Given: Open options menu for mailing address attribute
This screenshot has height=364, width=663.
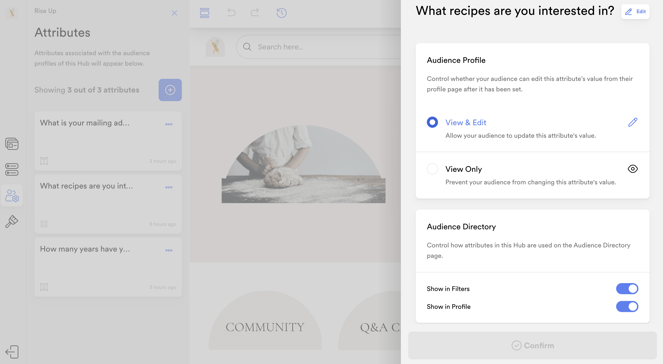Looking at the screenshot, I should tap(169, 124).
